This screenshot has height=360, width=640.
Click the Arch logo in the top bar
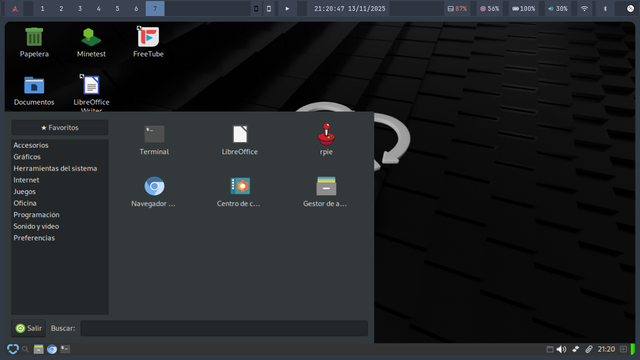(x=15, y=9)
